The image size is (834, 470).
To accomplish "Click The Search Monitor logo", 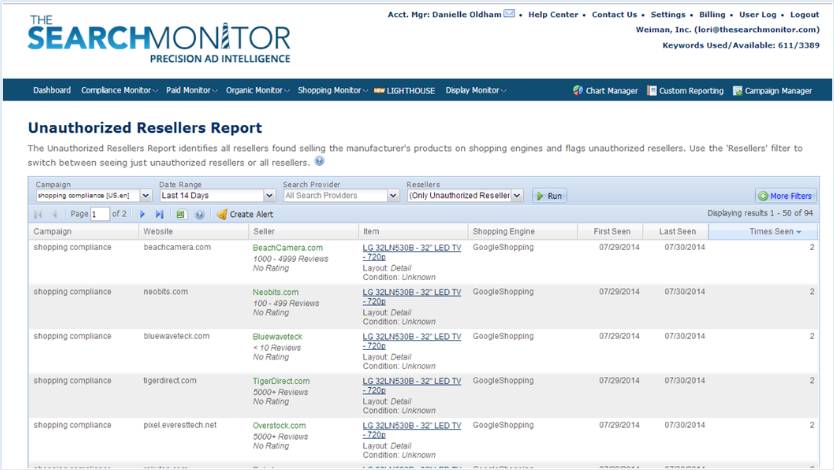I will tap(159, 39).
